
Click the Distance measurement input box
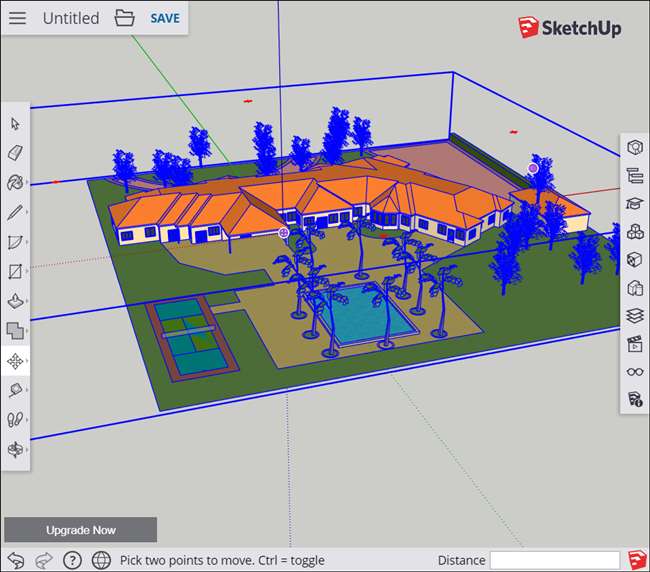pos(555,560)
